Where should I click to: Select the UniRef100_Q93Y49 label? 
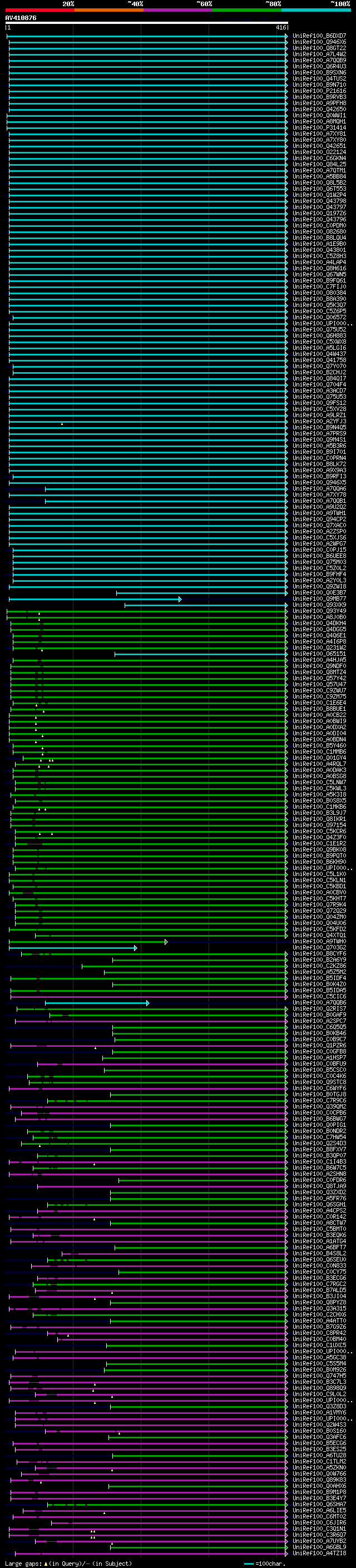319,611
